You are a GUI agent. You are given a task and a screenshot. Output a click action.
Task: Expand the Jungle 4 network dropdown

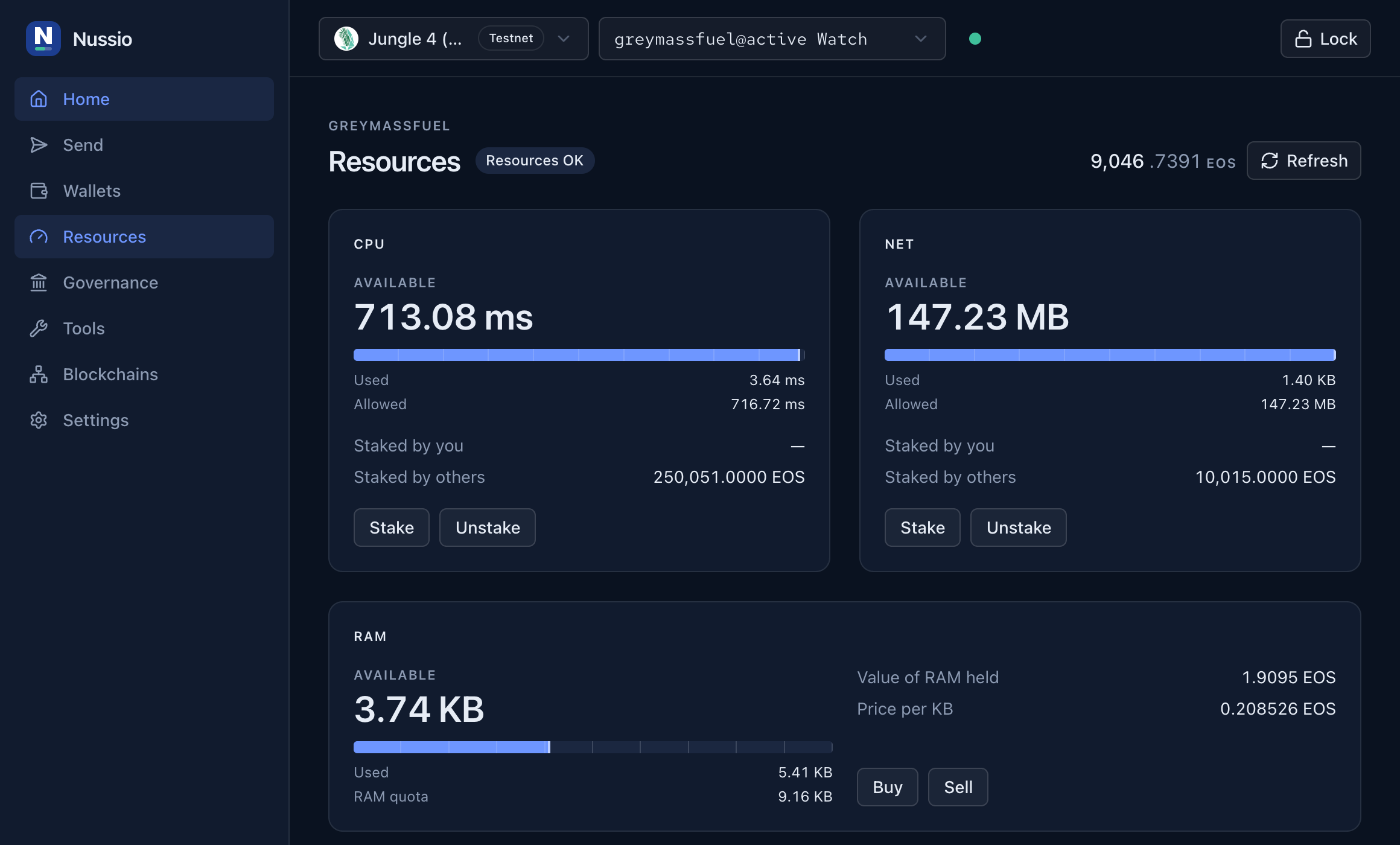[x=454, y=39]
